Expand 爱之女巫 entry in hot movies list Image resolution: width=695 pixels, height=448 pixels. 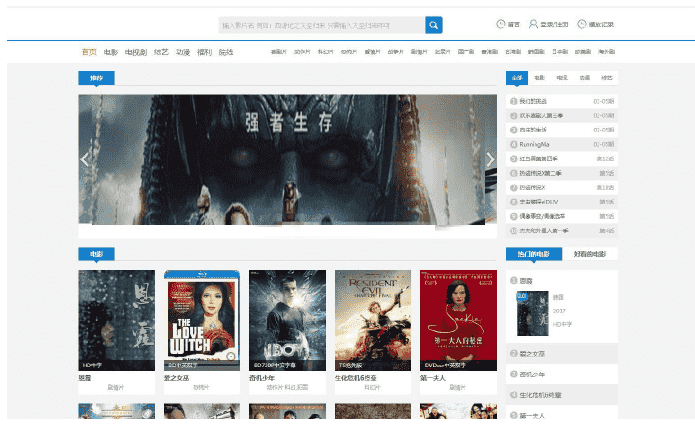pos(536,354)
